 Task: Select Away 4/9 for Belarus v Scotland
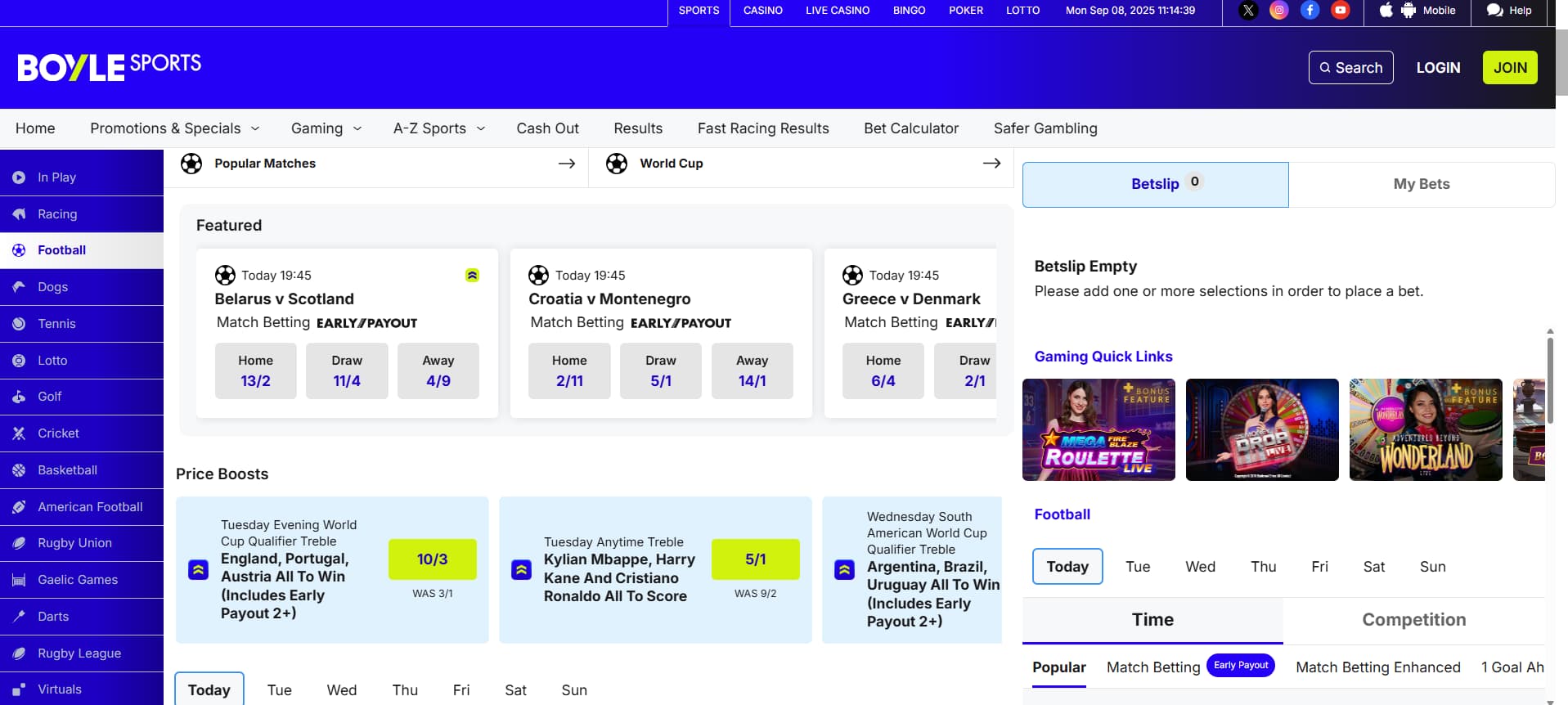pos(438,371)
